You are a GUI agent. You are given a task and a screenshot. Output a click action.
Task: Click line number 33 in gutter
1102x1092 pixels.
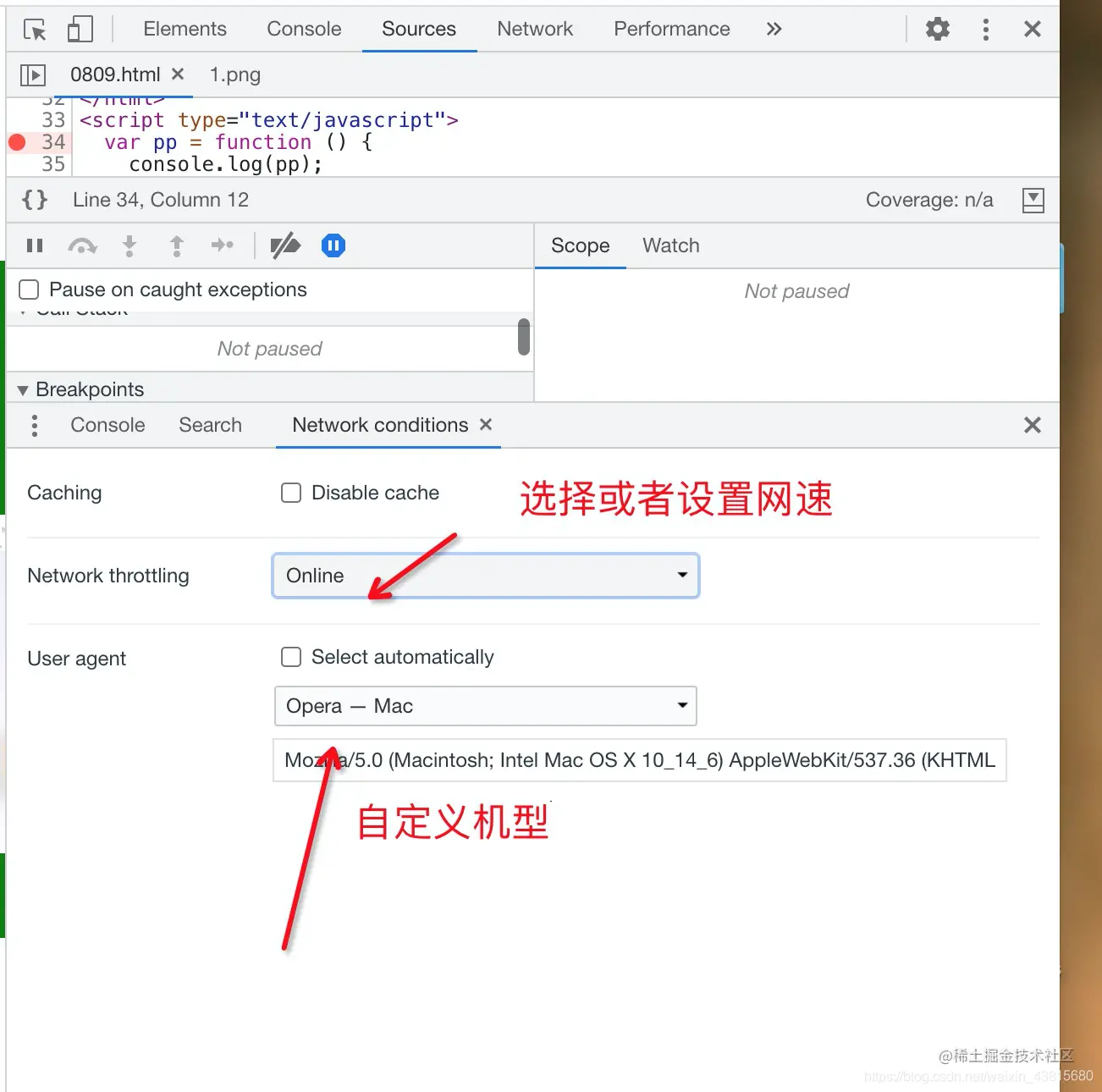pyautogui.click(x=53, y=120)
